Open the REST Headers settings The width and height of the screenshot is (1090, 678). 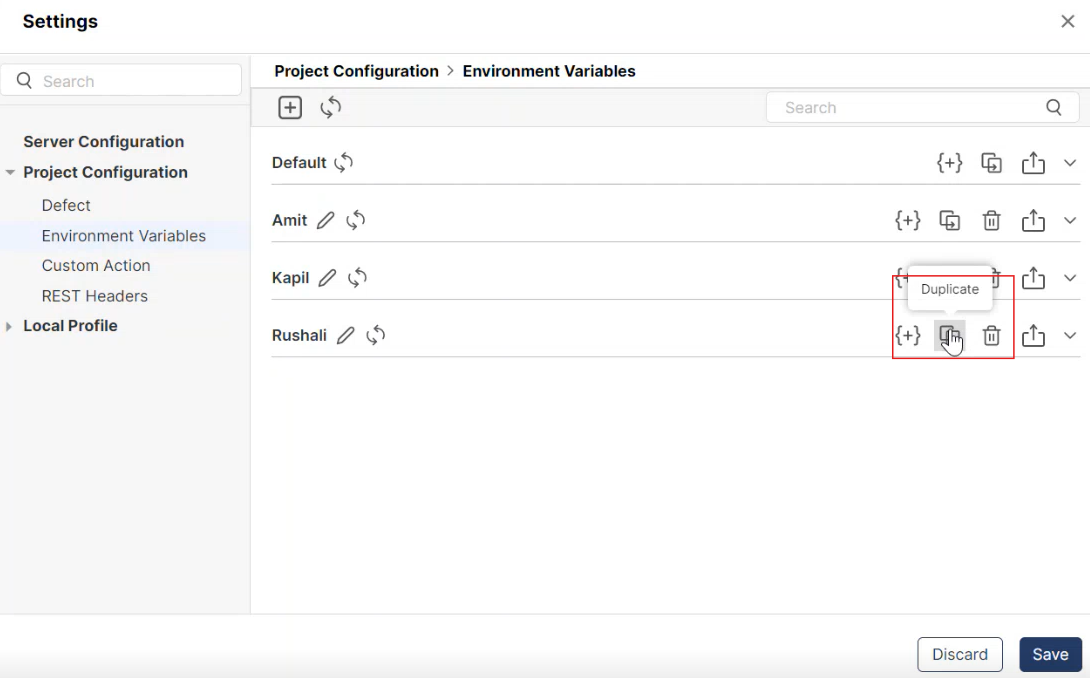coord(95,296)
